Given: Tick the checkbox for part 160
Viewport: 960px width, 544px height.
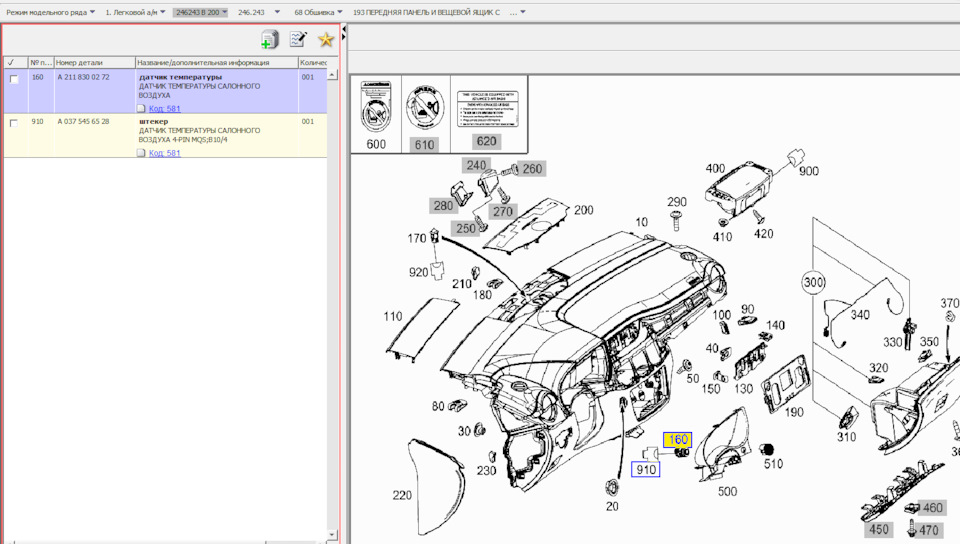Looking at the screenshot, I should click(x=13, y=79).
